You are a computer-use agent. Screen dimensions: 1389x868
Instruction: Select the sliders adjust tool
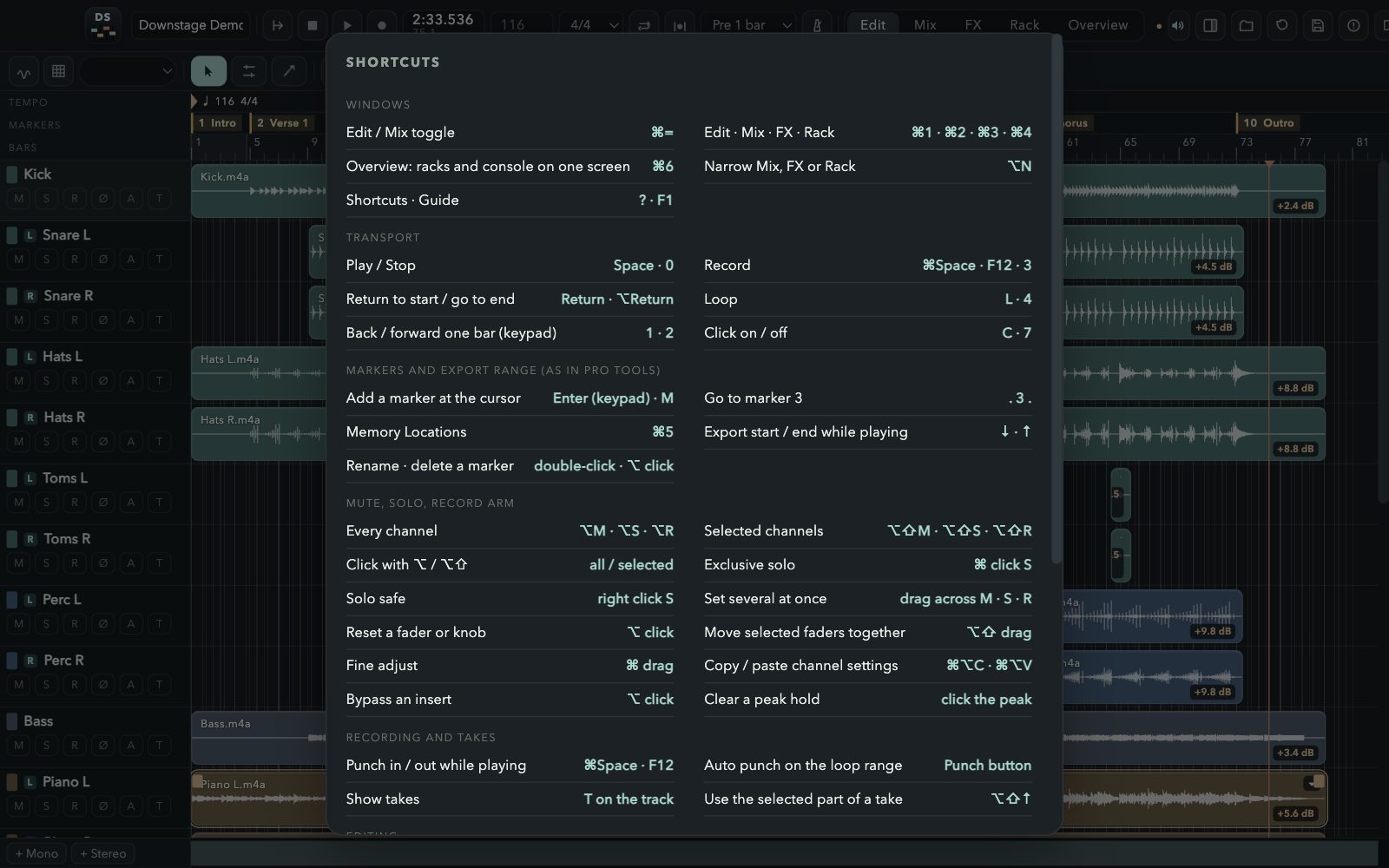(x=249, y=71)
